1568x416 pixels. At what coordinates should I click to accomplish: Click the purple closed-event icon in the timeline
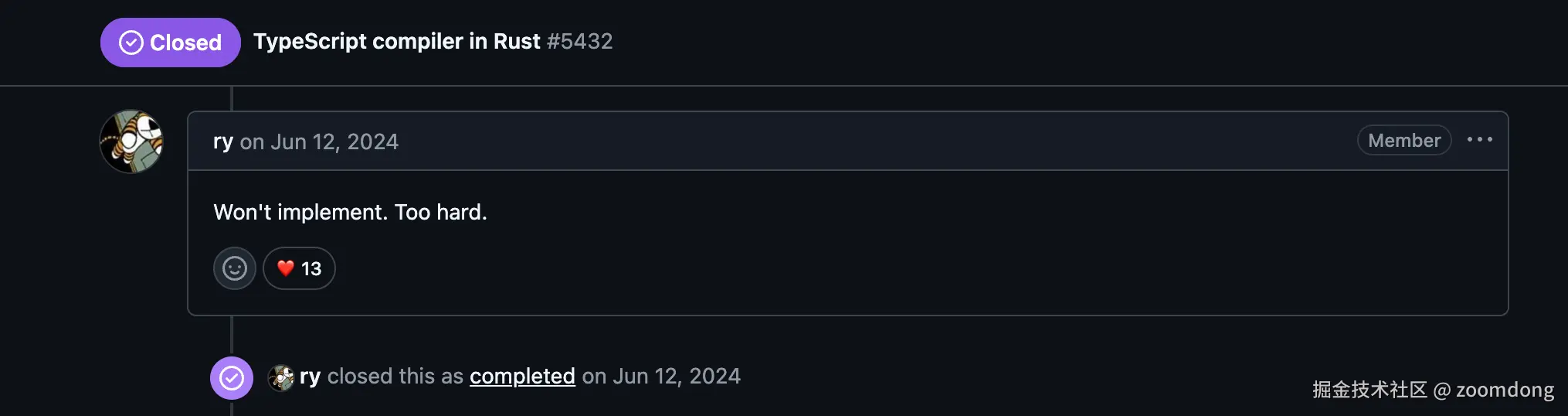(232, 377)
